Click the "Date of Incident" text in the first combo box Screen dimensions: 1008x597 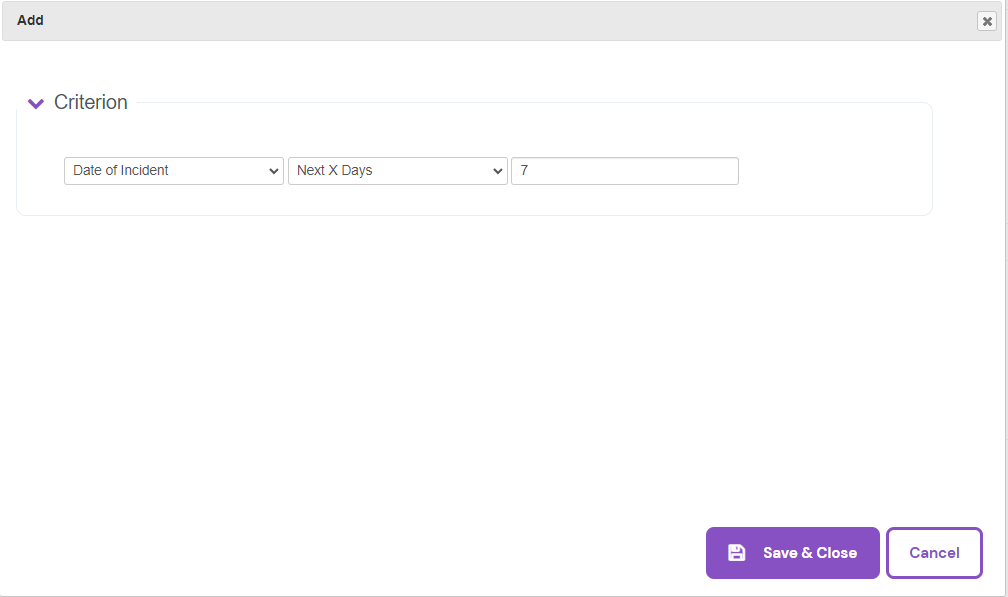tap(121, 171)
